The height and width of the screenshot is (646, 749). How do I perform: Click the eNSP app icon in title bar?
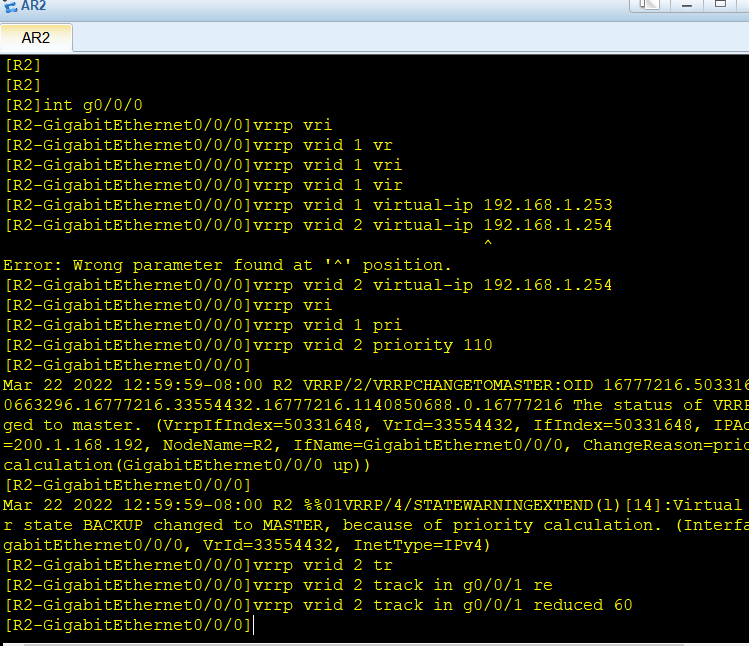point(10,6)
